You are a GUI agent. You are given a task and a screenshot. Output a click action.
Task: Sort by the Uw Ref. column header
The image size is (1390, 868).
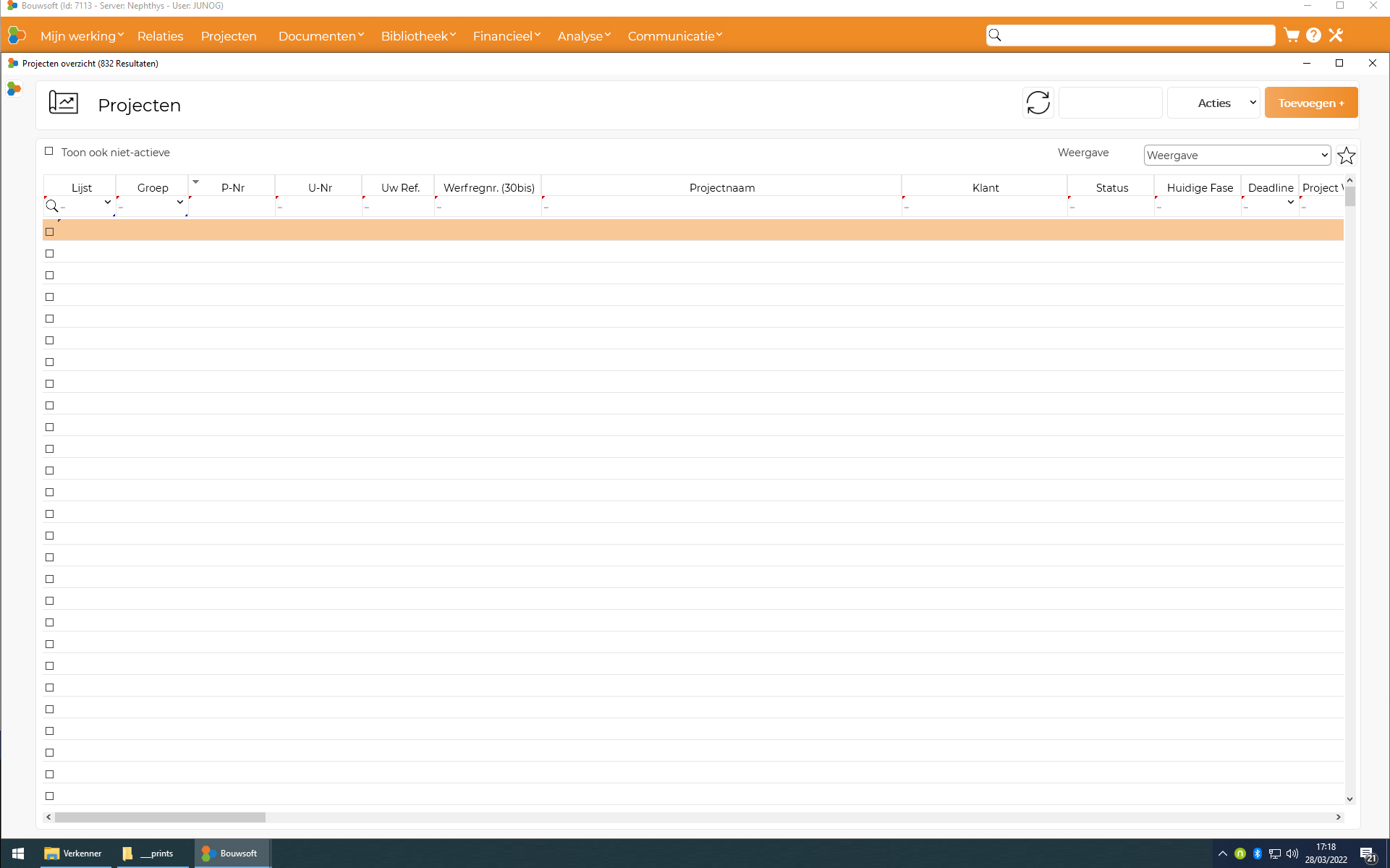[x=399, y=187]
